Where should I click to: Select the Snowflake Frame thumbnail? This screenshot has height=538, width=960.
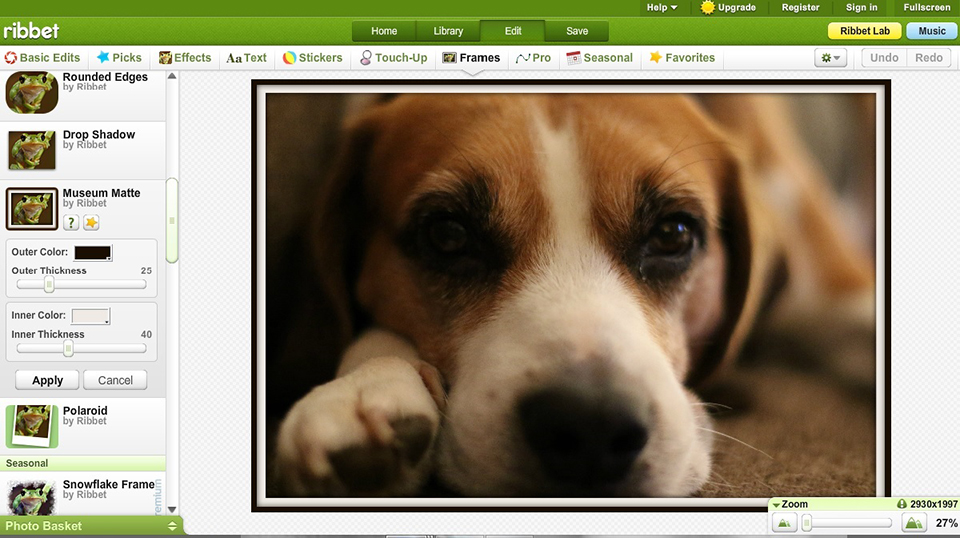(31, 498)
